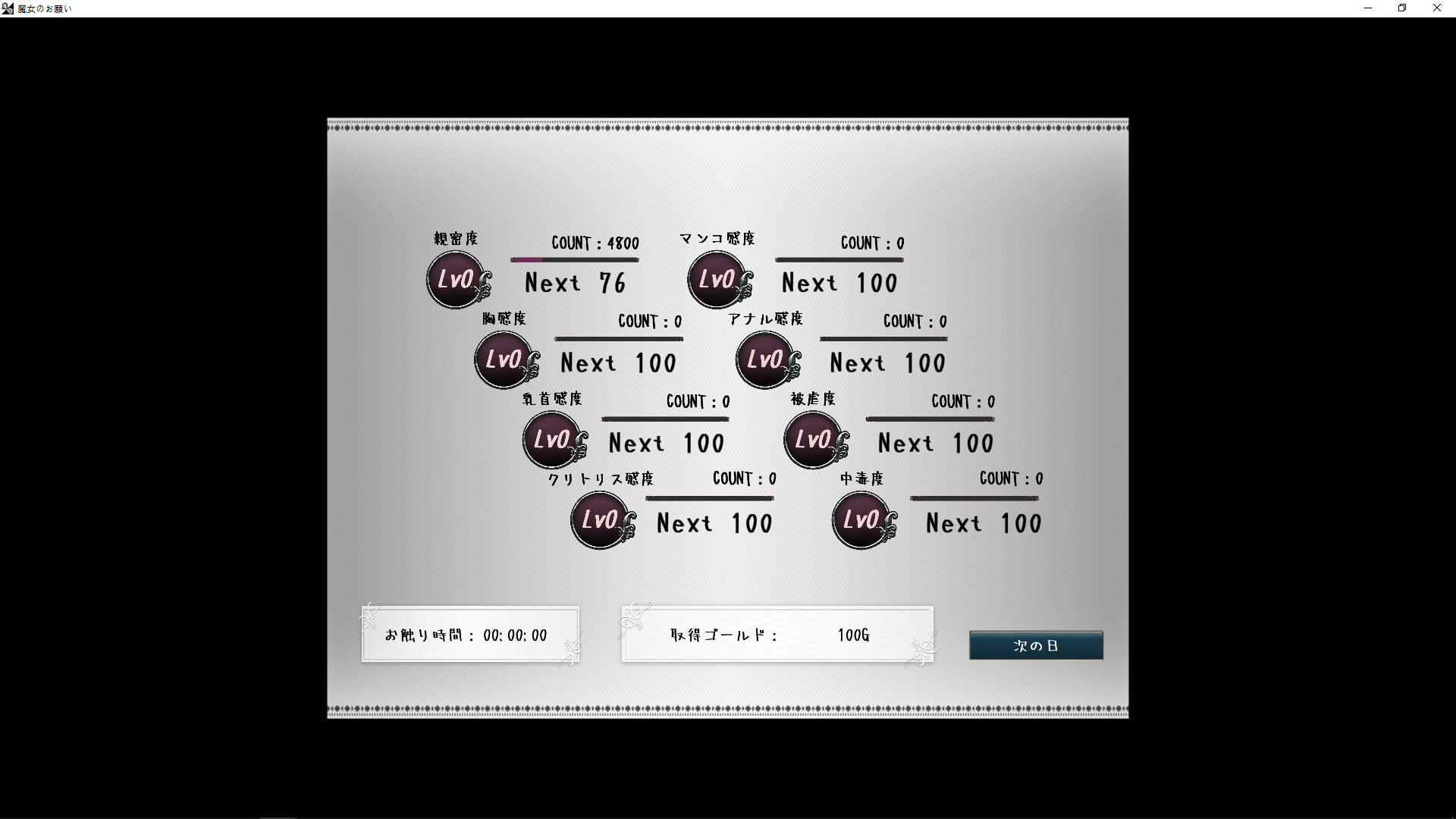Click the Lv0 badge for 被虐度
The height and width of the screenshot is (819, 1456).
(814, 440)
